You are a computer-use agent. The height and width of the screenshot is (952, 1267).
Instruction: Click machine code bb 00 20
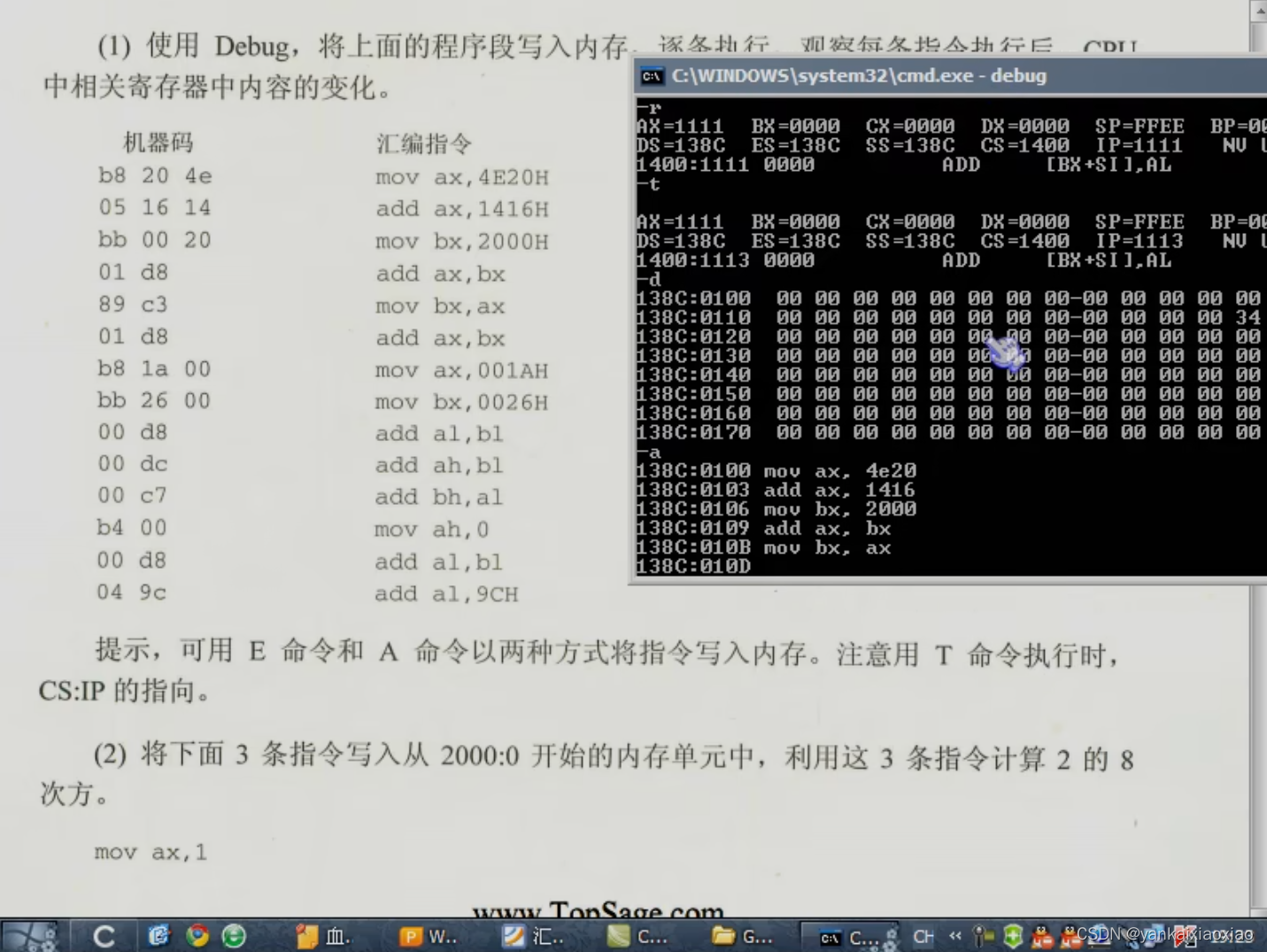(x=155, y=240)
